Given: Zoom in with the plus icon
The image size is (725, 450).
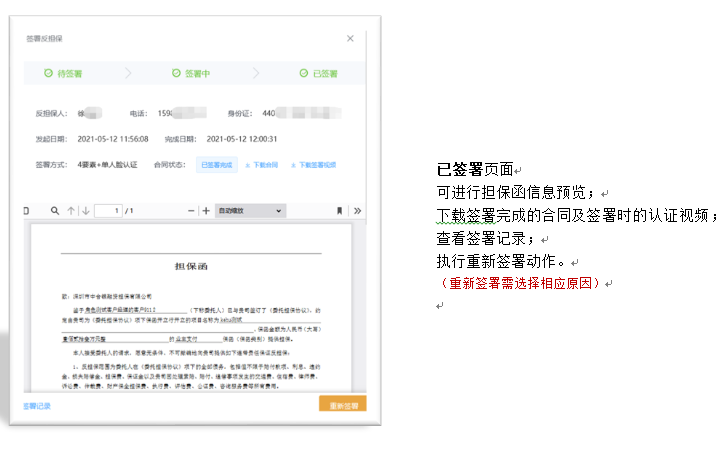Looking at the screenshot, I should (x=207, y=211).
